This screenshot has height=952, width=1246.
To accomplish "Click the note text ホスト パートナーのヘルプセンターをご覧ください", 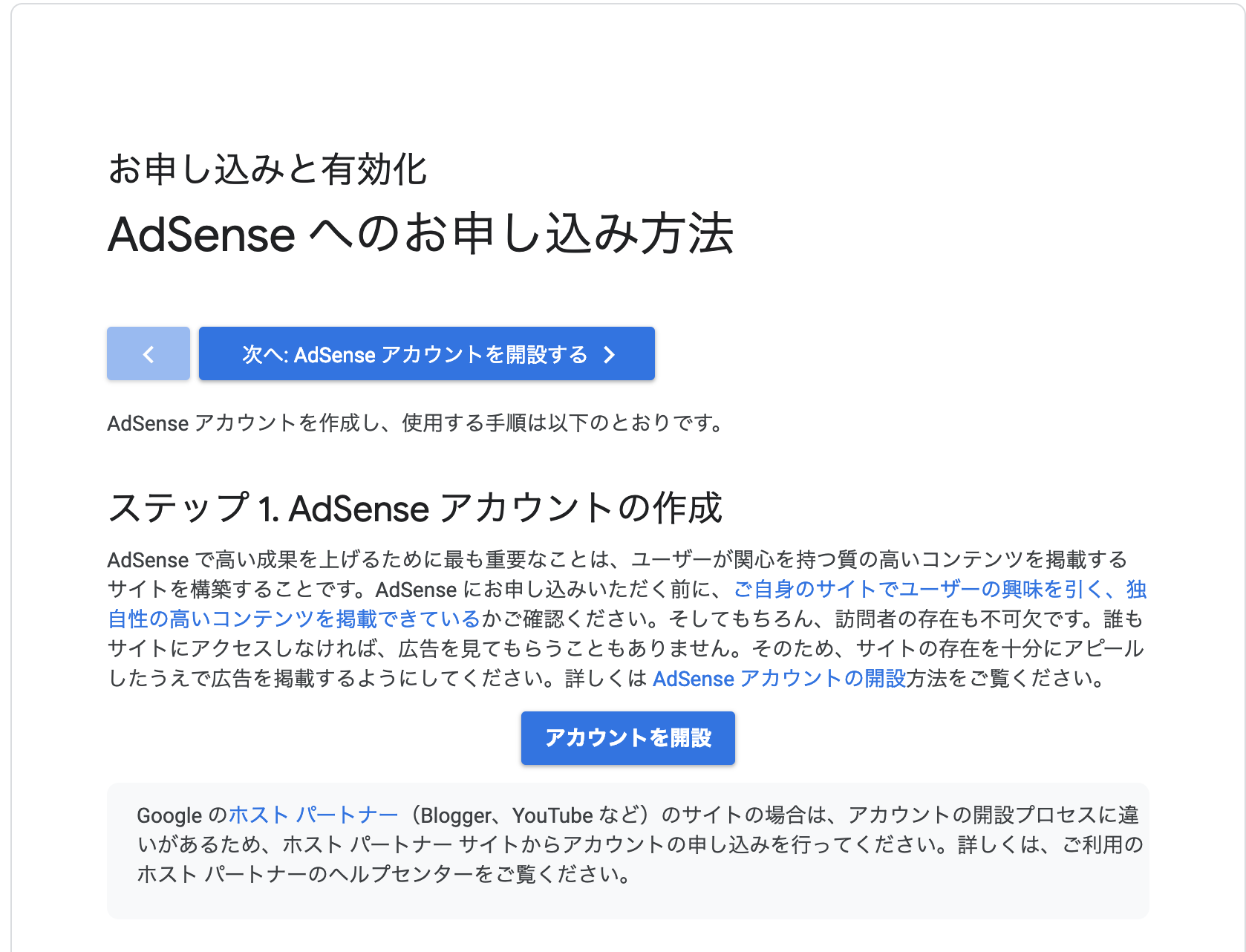I will click(x=383, y=874).
